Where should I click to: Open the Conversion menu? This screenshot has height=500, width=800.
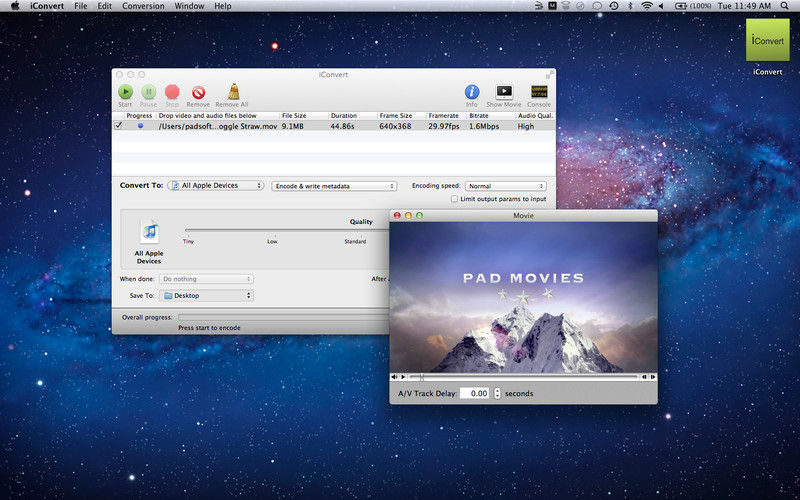click(x=143, y=6)
